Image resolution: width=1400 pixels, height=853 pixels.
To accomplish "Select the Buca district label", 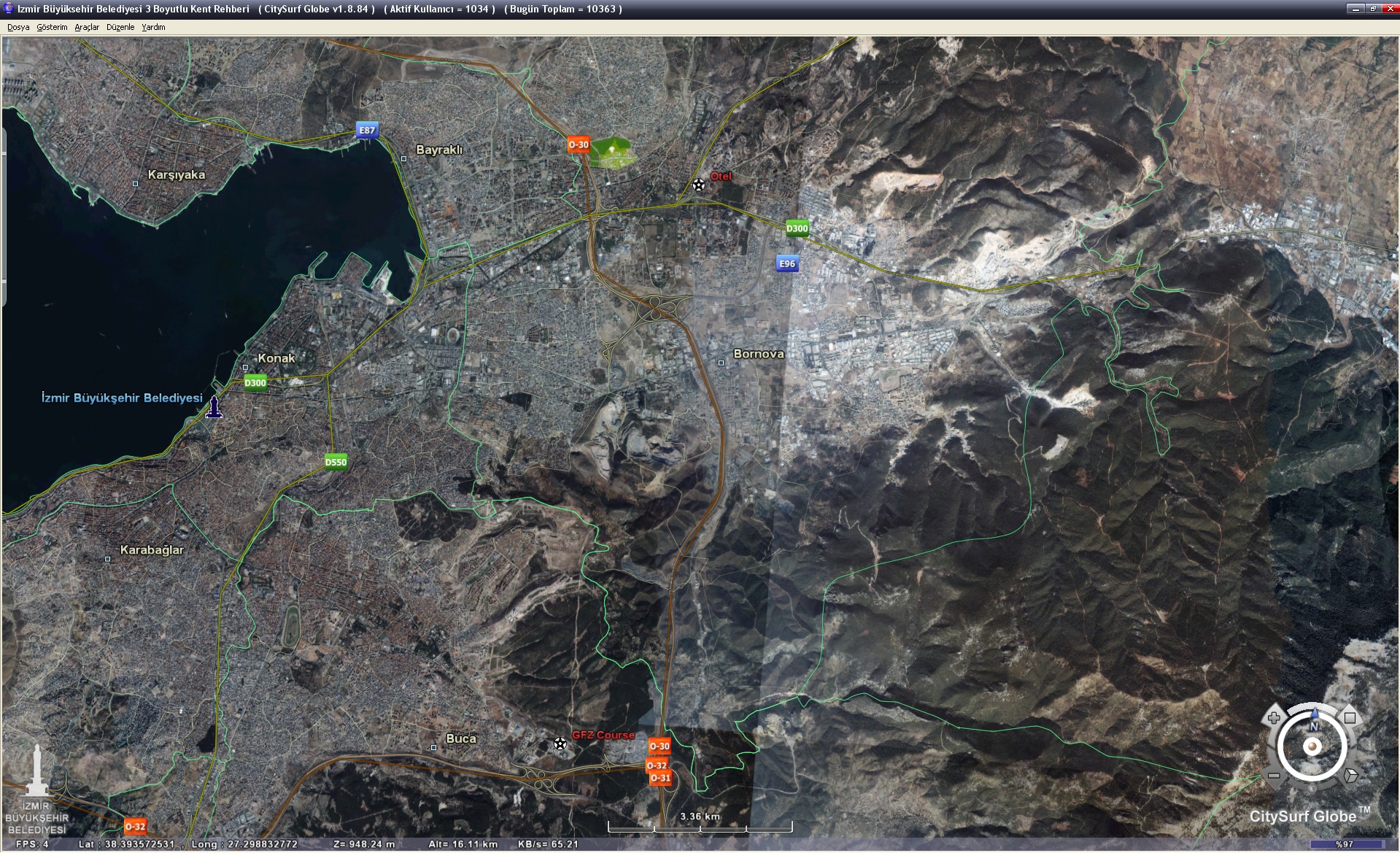I will click(x=461, y=738).
